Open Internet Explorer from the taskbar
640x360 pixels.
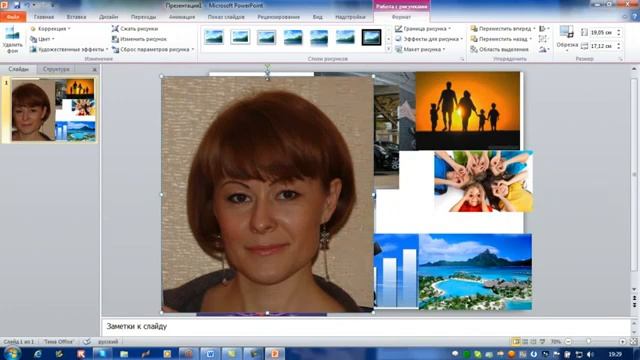point(38,354)
